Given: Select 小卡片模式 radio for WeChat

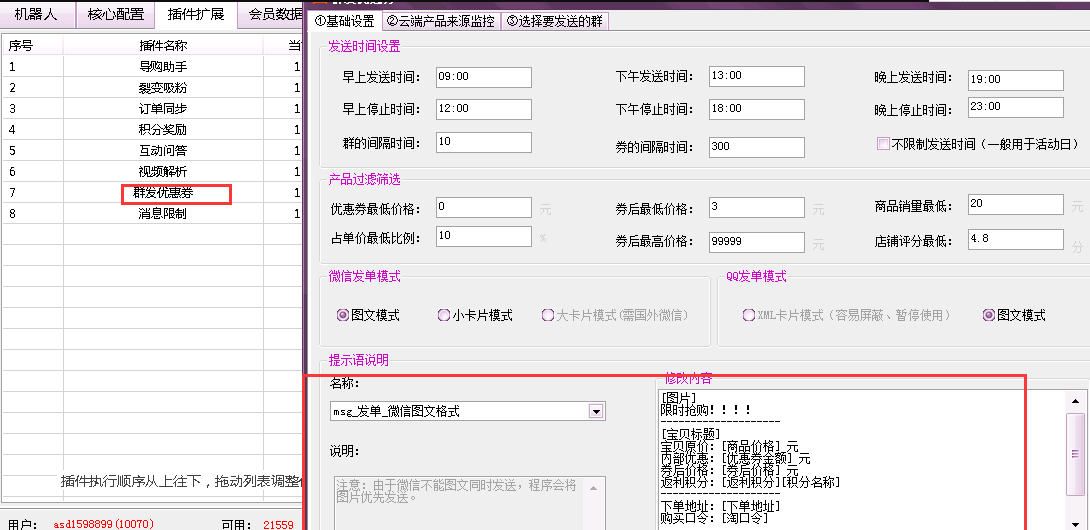Looking at the screenshot, I should tap(444, 315).
